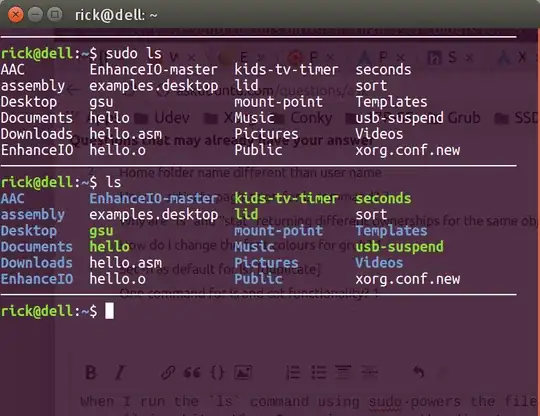
Task: Click the heading icon in background editor toolbar
Action: (343, 372)
